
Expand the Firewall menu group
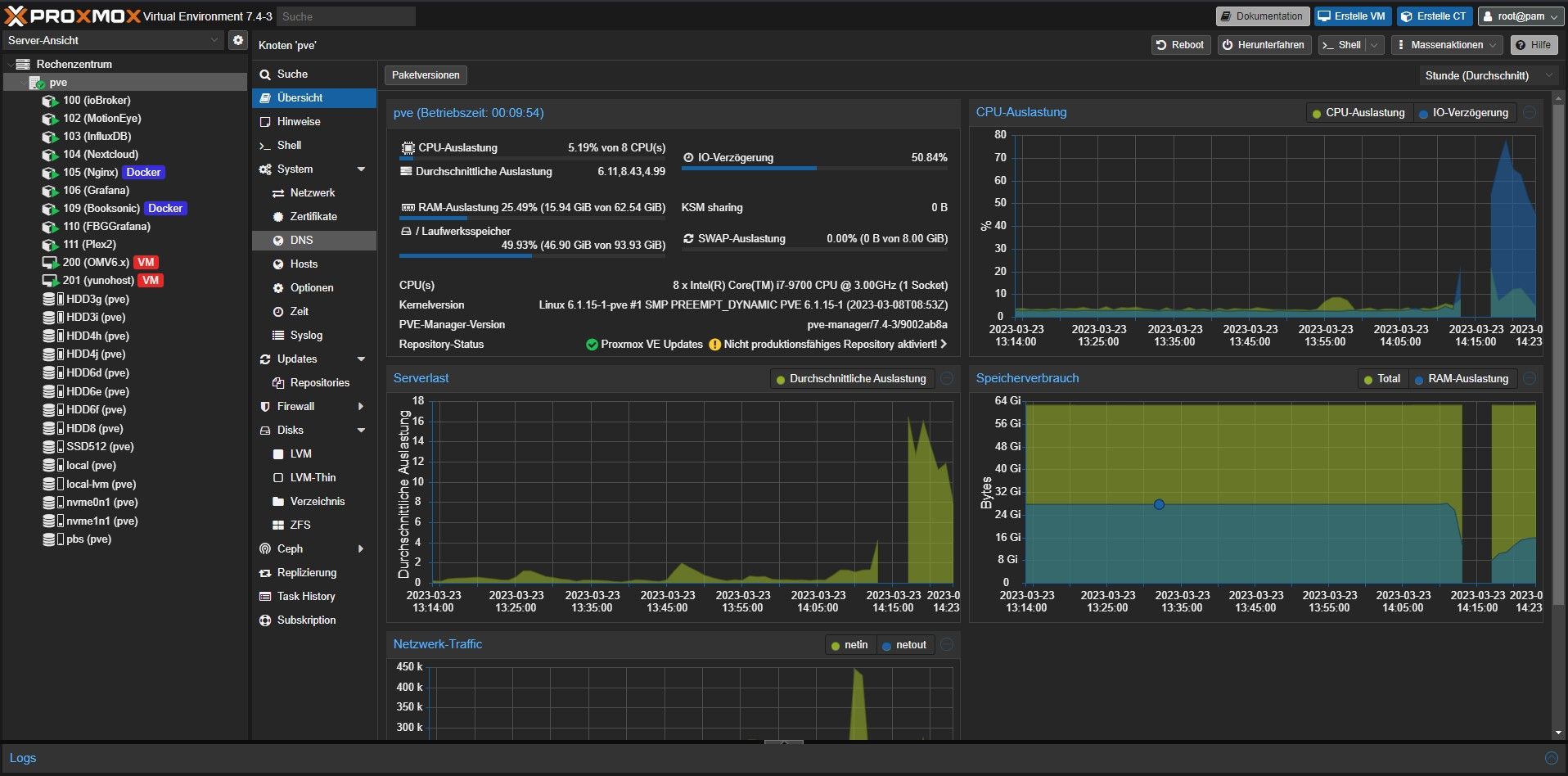coord(361,407)
